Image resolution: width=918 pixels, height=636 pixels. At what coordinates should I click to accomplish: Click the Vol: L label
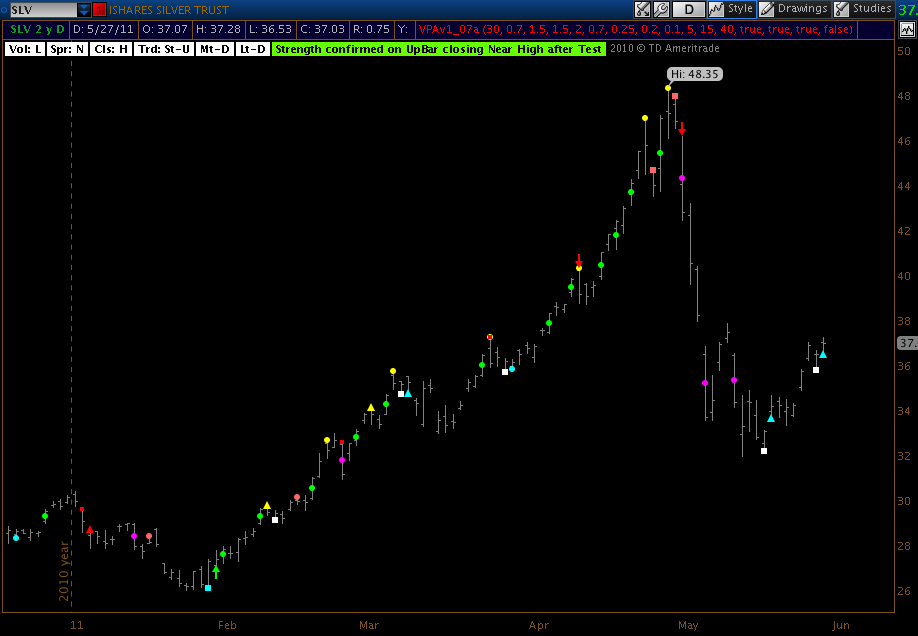coord(25,49)
